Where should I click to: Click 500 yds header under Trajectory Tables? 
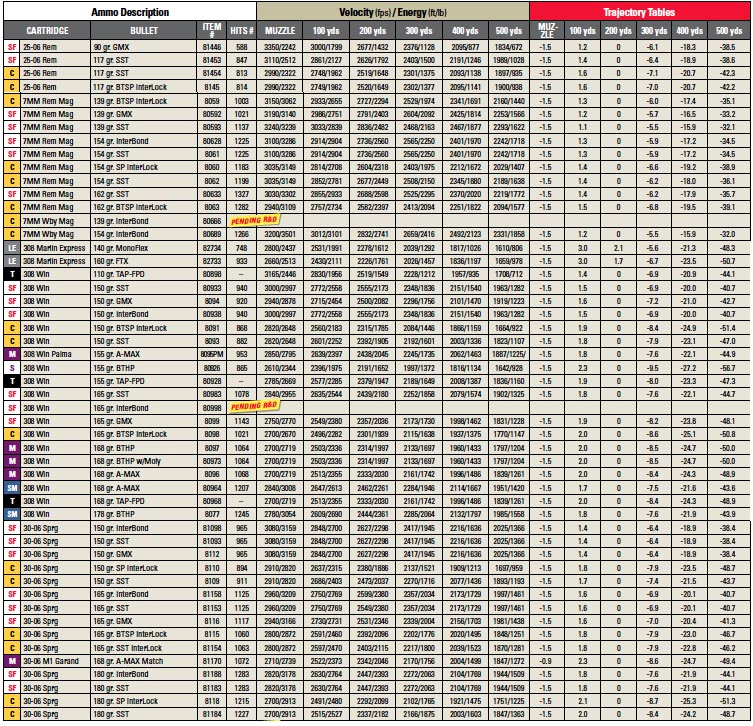point(729,31)
